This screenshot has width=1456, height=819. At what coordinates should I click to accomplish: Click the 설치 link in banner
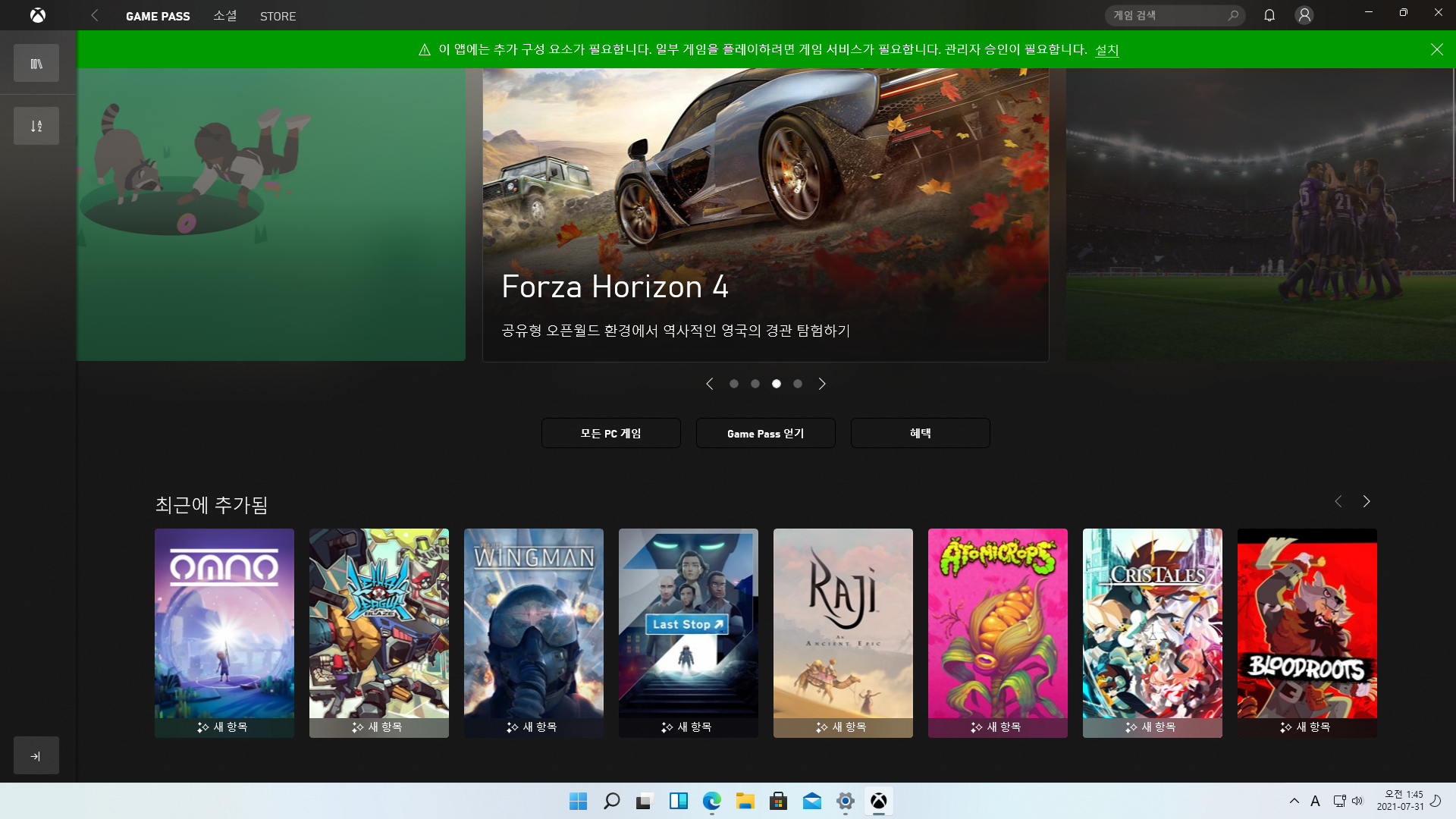click(1107, 49)
